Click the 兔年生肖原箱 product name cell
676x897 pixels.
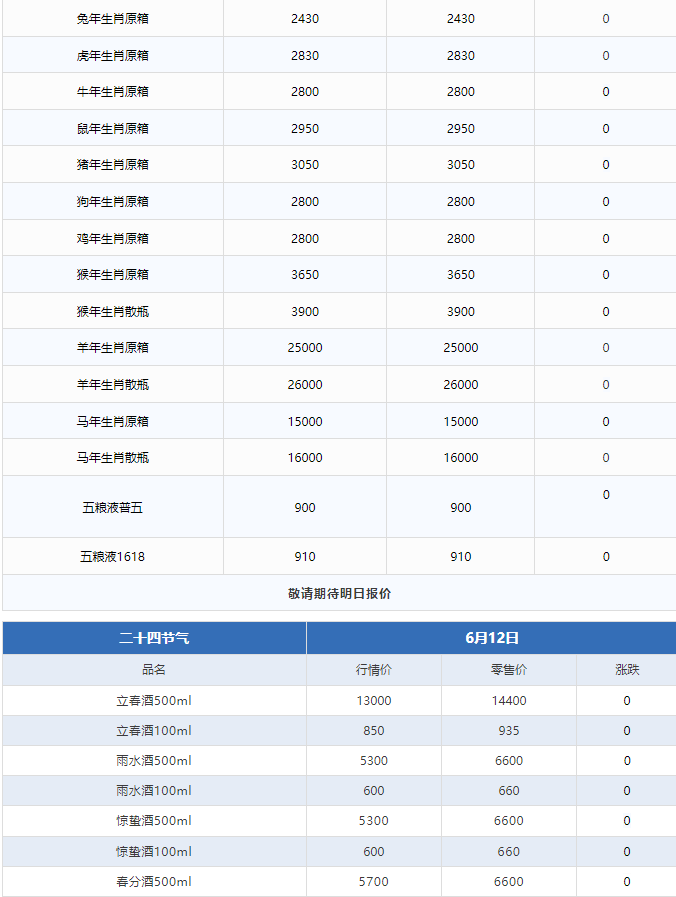click(113, 19)
